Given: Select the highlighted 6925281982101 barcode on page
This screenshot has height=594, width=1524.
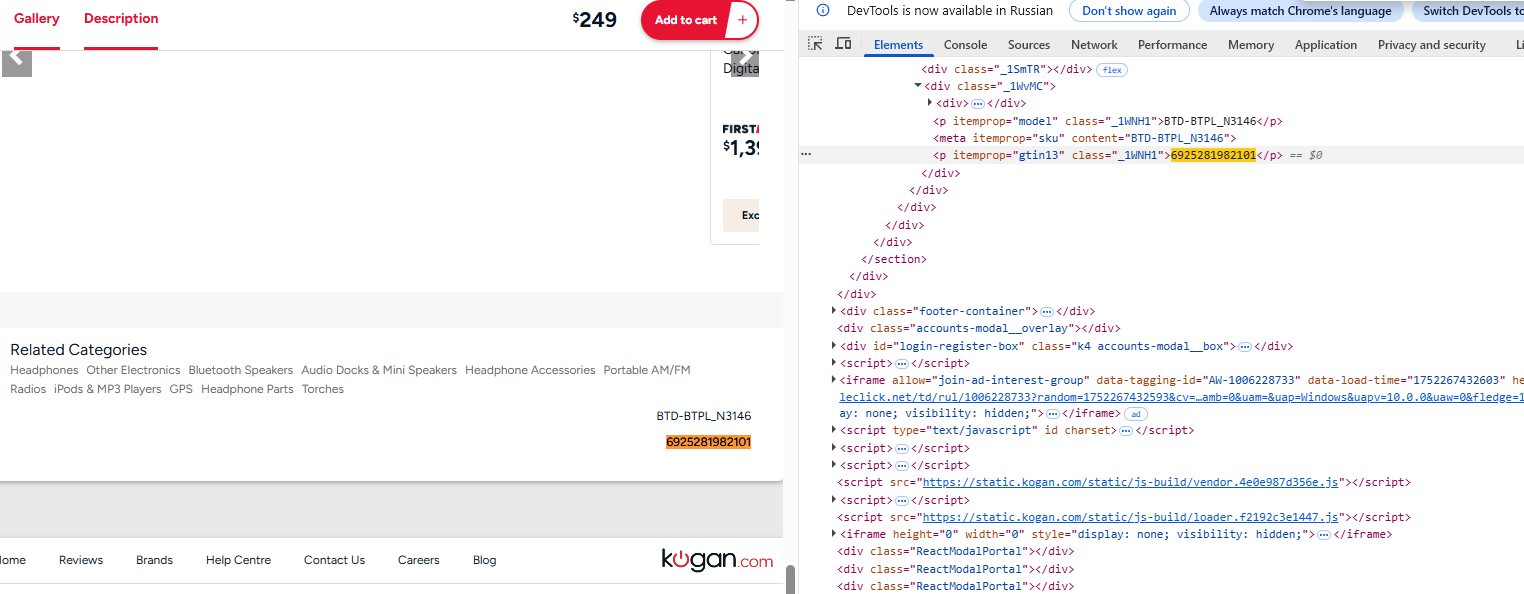Looking at the screenshot, I should [708, 442].
